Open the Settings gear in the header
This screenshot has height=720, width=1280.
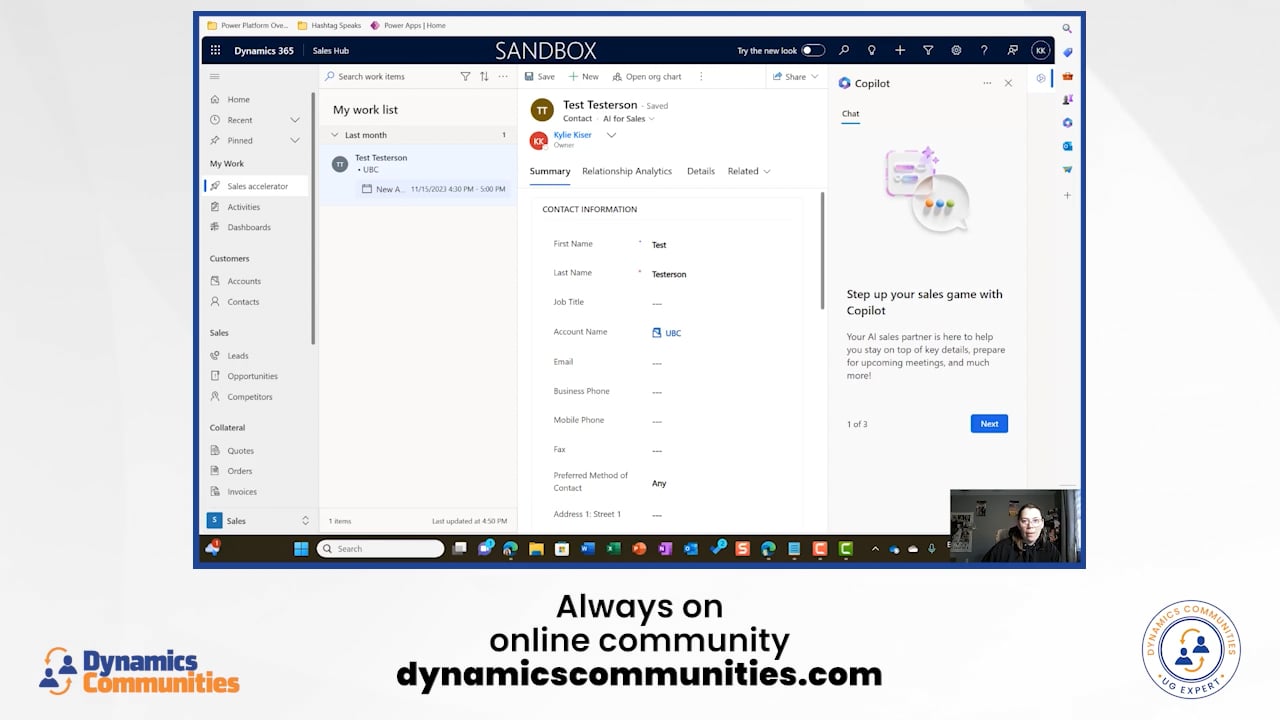point(956,50)
